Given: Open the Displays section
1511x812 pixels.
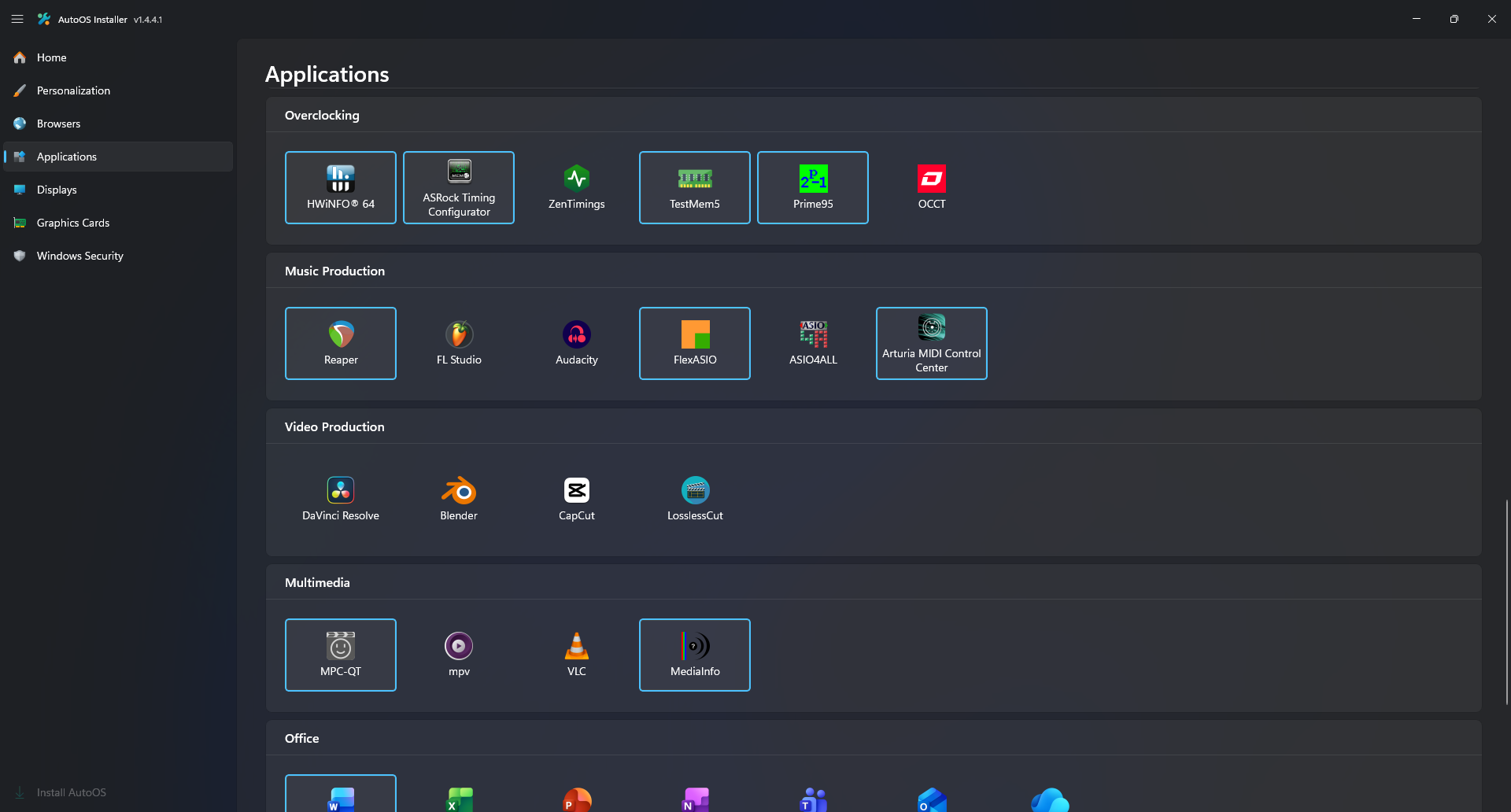Looking at the screenshot, I should (118, 190).
